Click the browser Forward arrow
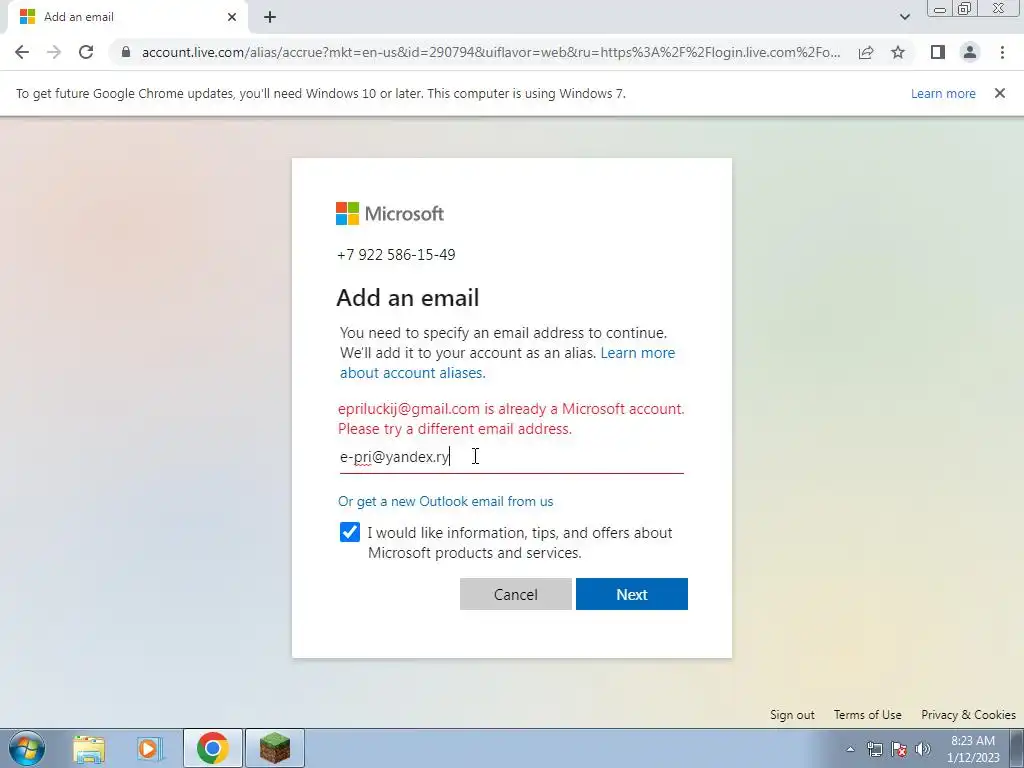1024x768 pixels. (x=54, y=52)
